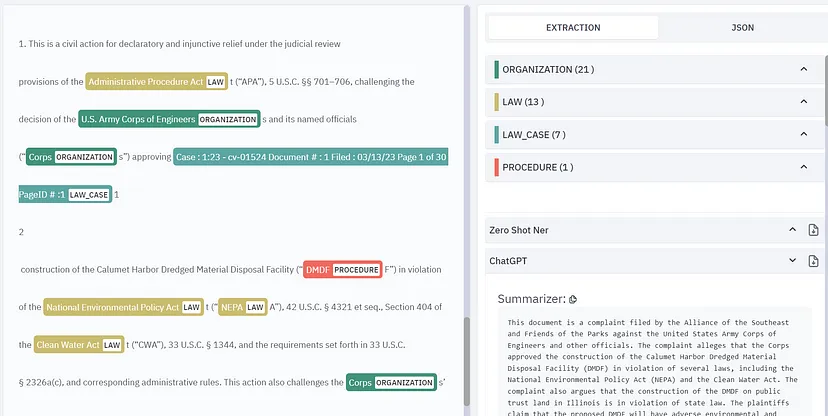This screenshot has height=416, width=828.
Task: Click the green ORGANIZATION color bar
Action: 496,70
